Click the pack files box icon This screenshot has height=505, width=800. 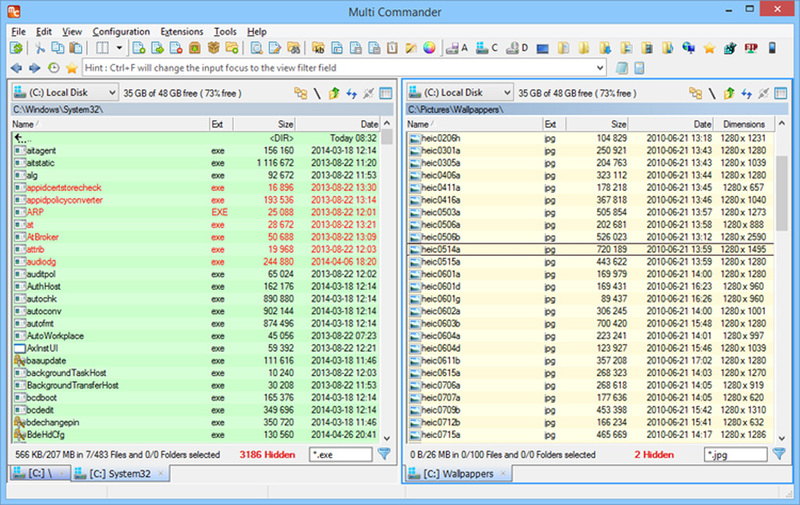coord(194,48)
